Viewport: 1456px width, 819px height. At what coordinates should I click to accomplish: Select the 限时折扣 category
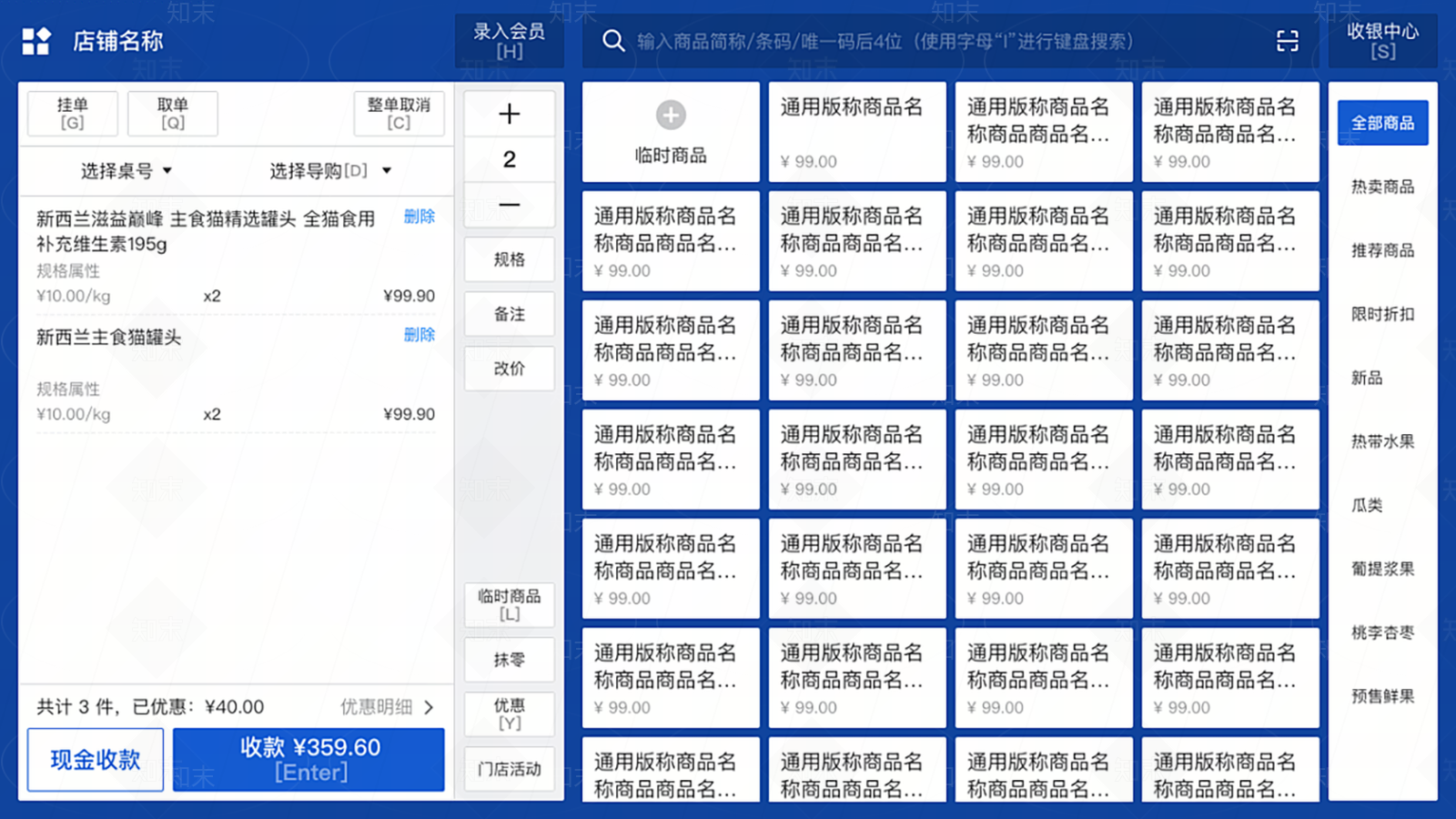[x=1382, y=314]
